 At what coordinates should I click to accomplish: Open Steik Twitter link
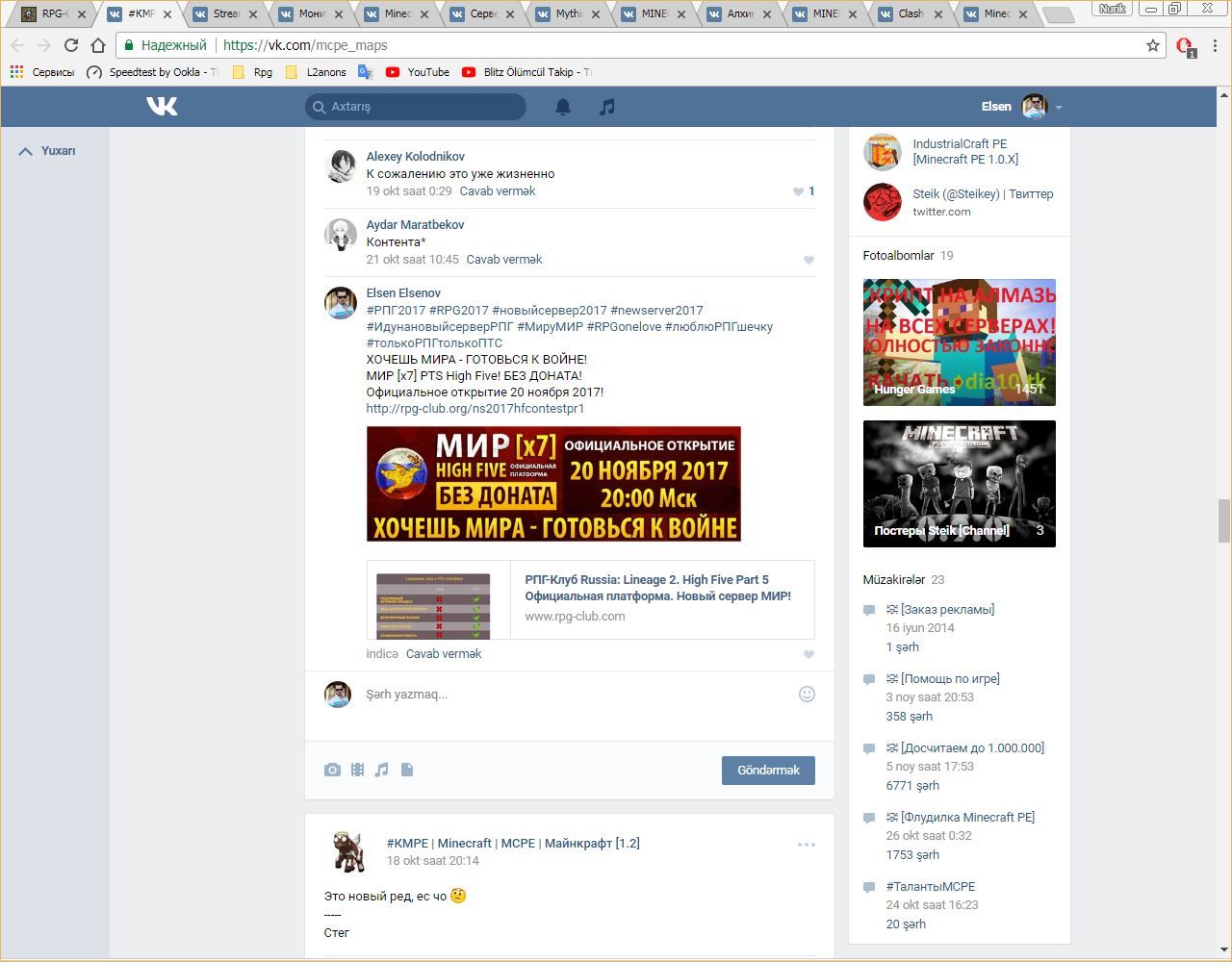pos(983,194)
